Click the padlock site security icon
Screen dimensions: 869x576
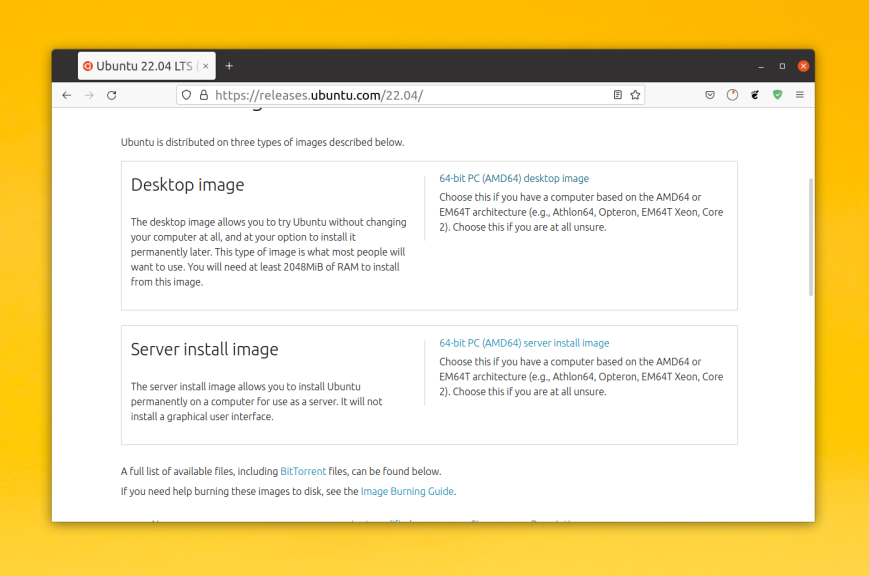(x=203, y=95)
